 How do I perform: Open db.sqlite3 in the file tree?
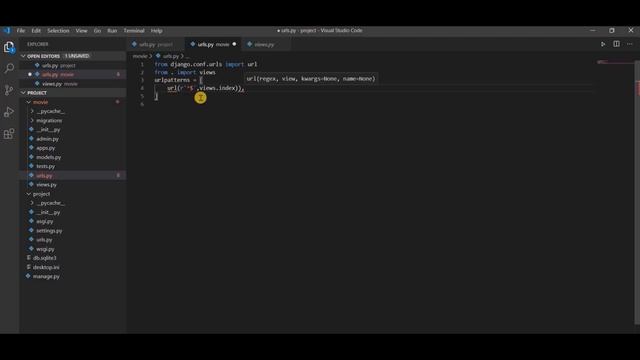pyautogui.click(x=73, y=258)
